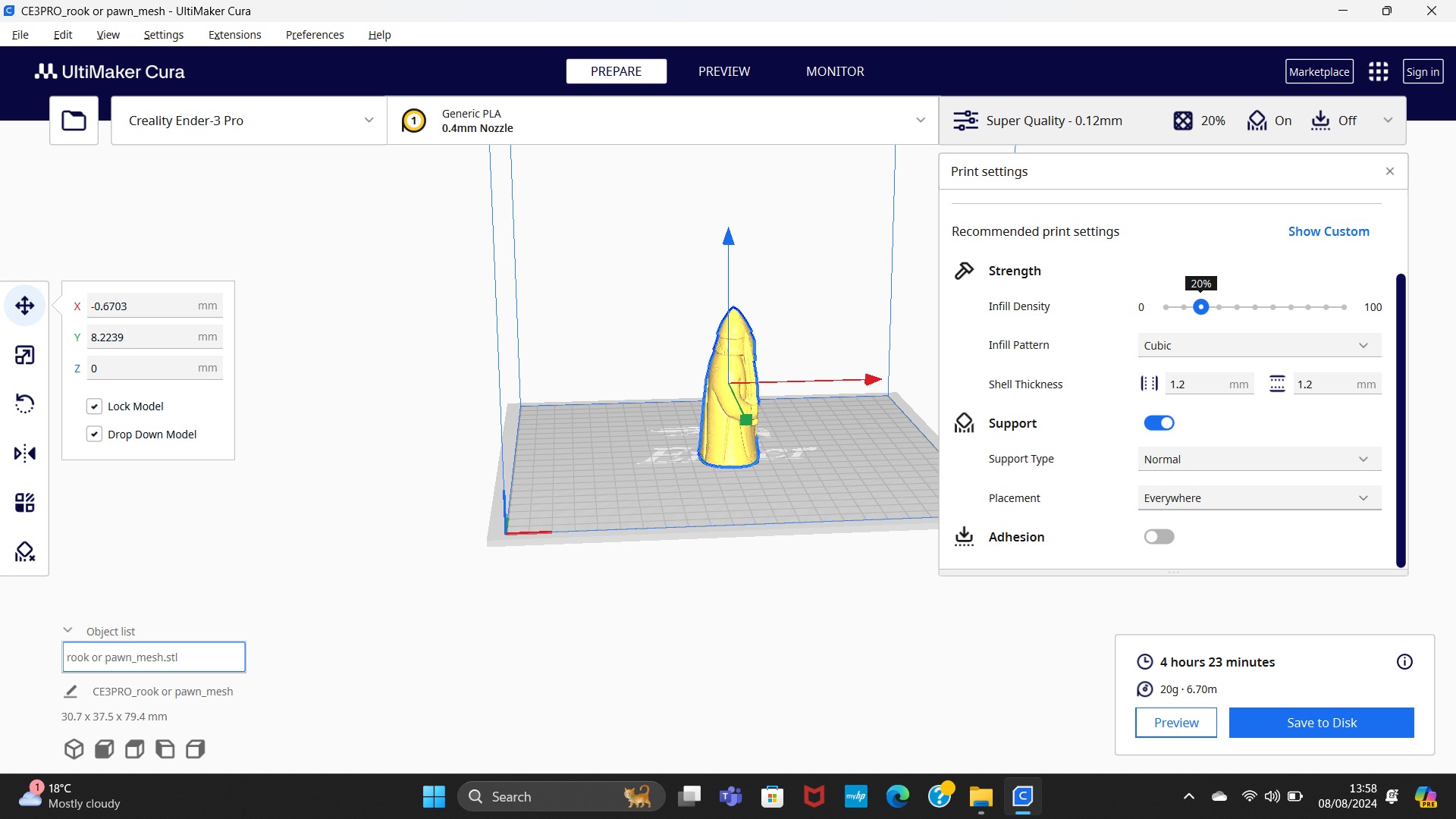Click the open file folder icon
The width and height of the screenshot is (1456, 819).
click(x=74, y=121)
